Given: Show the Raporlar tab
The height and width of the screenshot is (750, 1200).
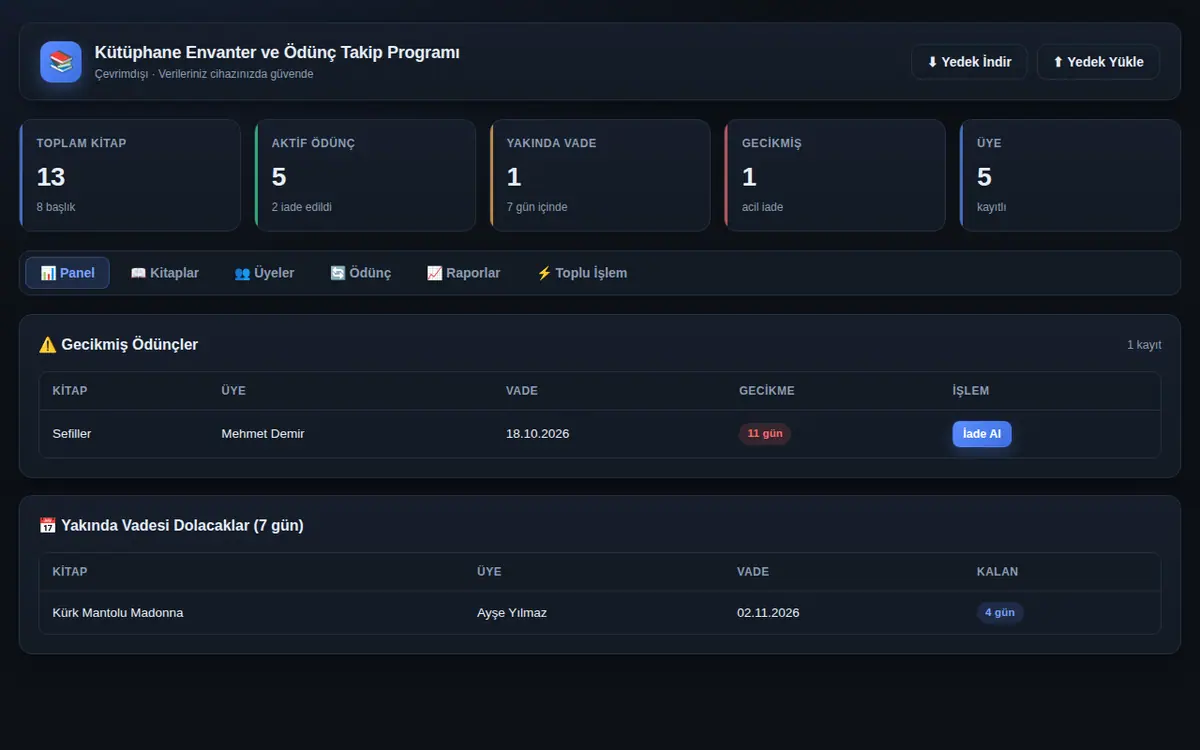Looking at the screenshot, I should 464,273.
